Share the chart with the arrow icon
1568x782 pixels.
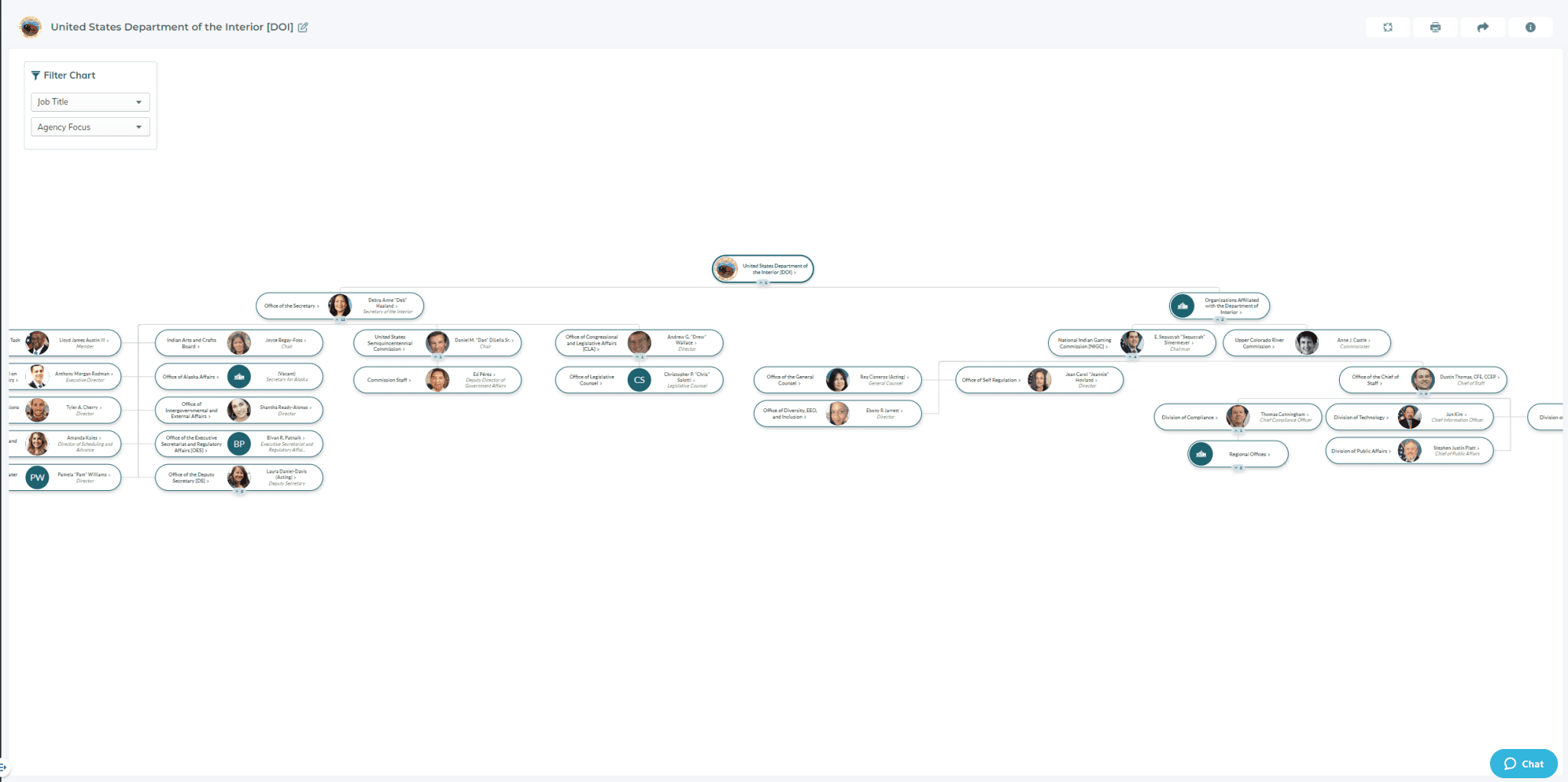click(1482, 27)
